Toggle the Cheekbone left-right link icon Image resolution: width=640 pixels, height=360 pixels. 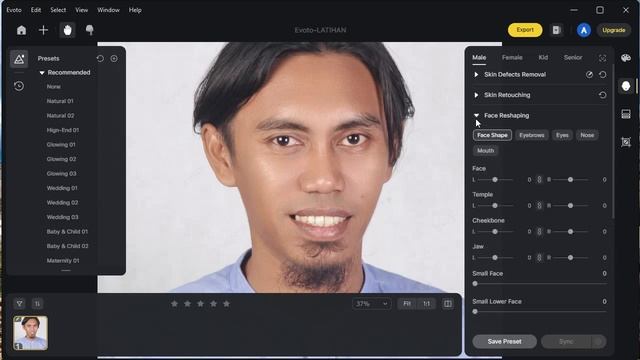(x=539, y=231)
